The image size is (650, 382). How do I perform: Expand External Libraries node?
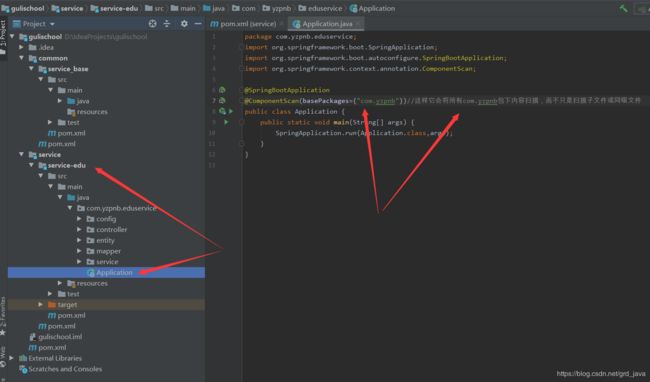click(12, 358)
